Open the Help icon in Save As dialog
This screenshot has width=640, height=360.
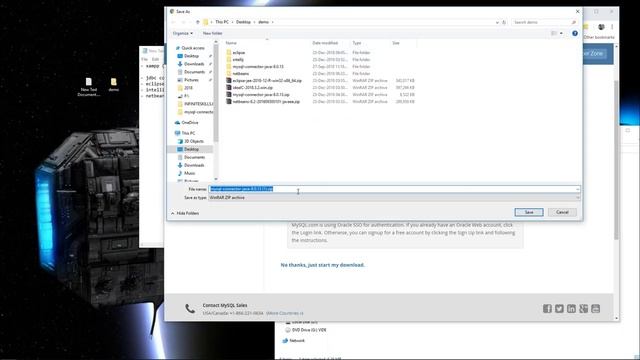pyautogui.click(x=575, y=33)
